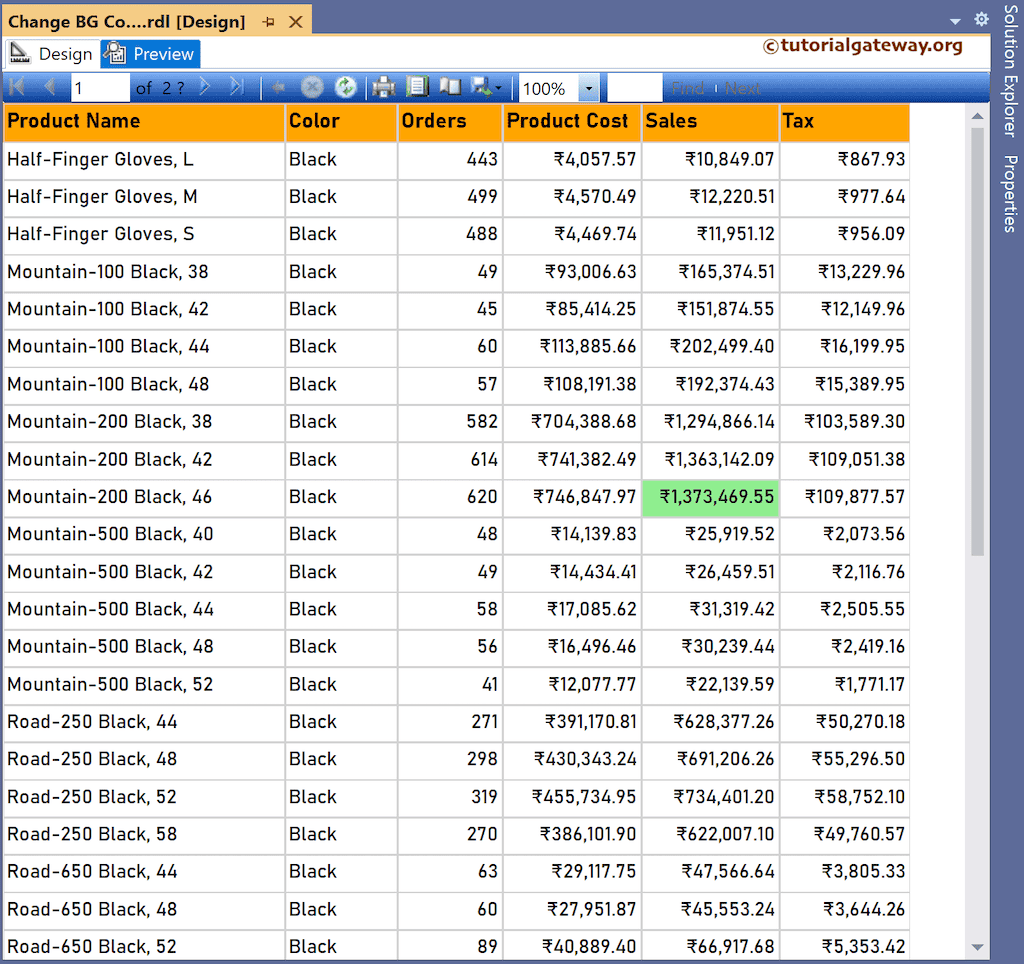The width and height of the screenshot is (1024, 964).
Task: Refresh the report preview
Action: [x=345, y=87]
